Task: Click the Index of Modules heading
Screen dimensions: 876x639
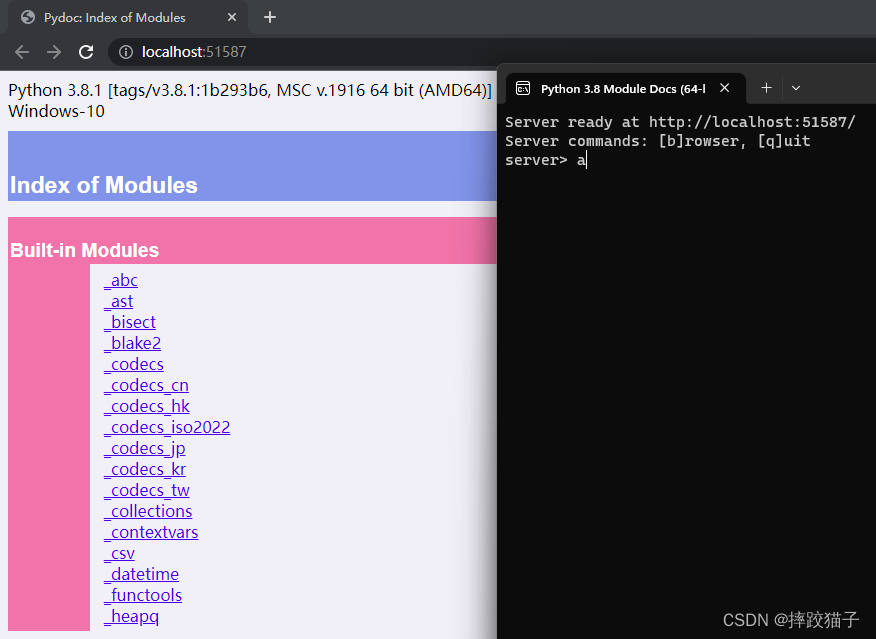Action: pyautogui.click(x=103, y=185)
